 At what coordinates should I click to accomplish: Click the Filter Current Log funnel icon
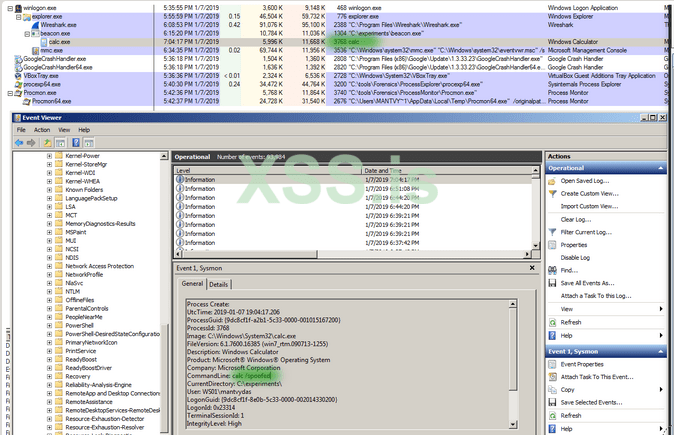[552, 232]
